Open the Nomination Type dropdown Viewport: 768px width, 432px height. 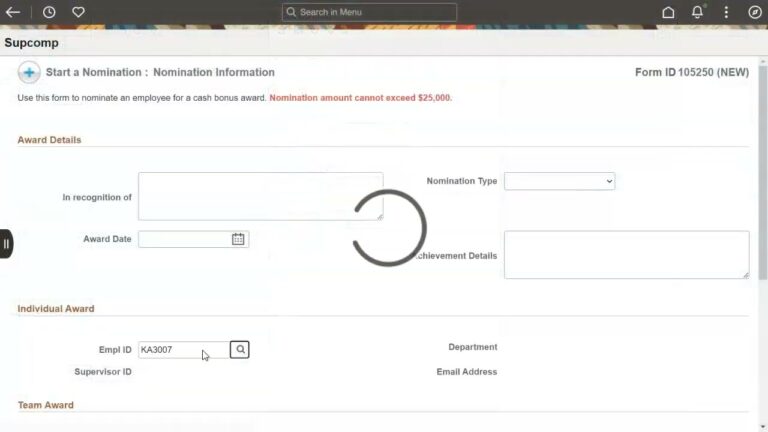pyautogui.click(x=559, y=181)
